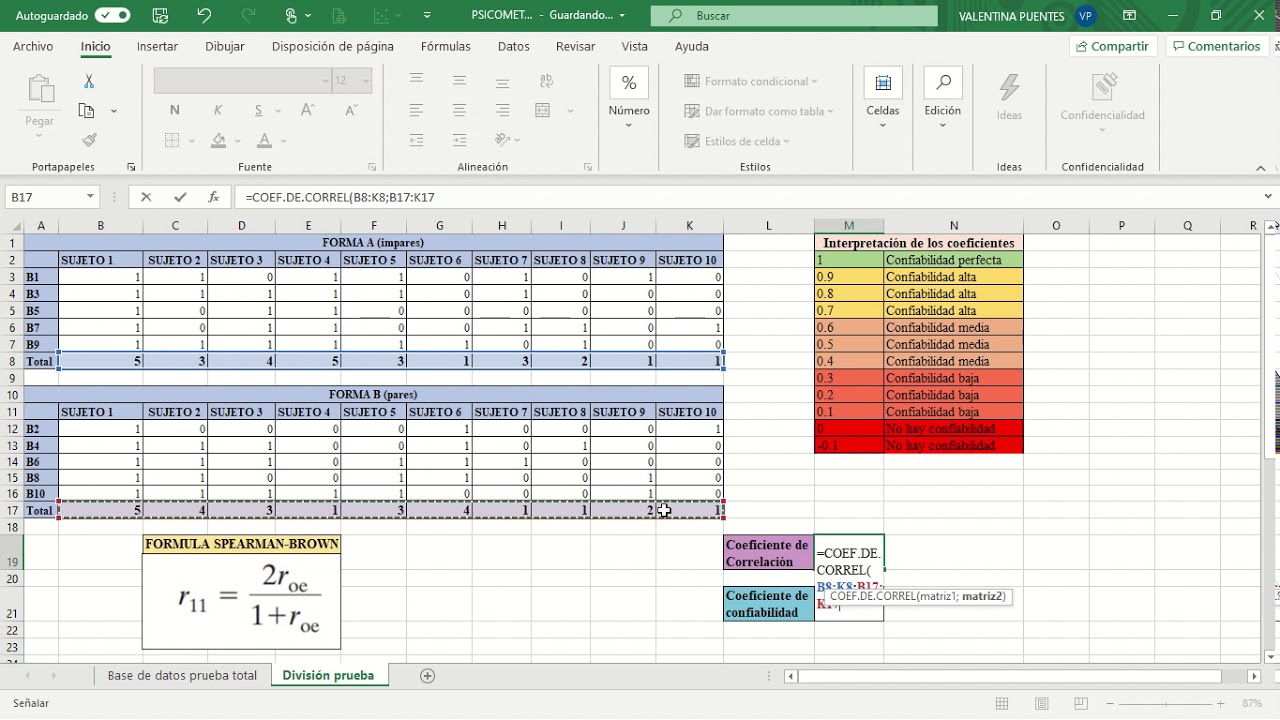Click the Font color A icon

(x=264, y=141)
